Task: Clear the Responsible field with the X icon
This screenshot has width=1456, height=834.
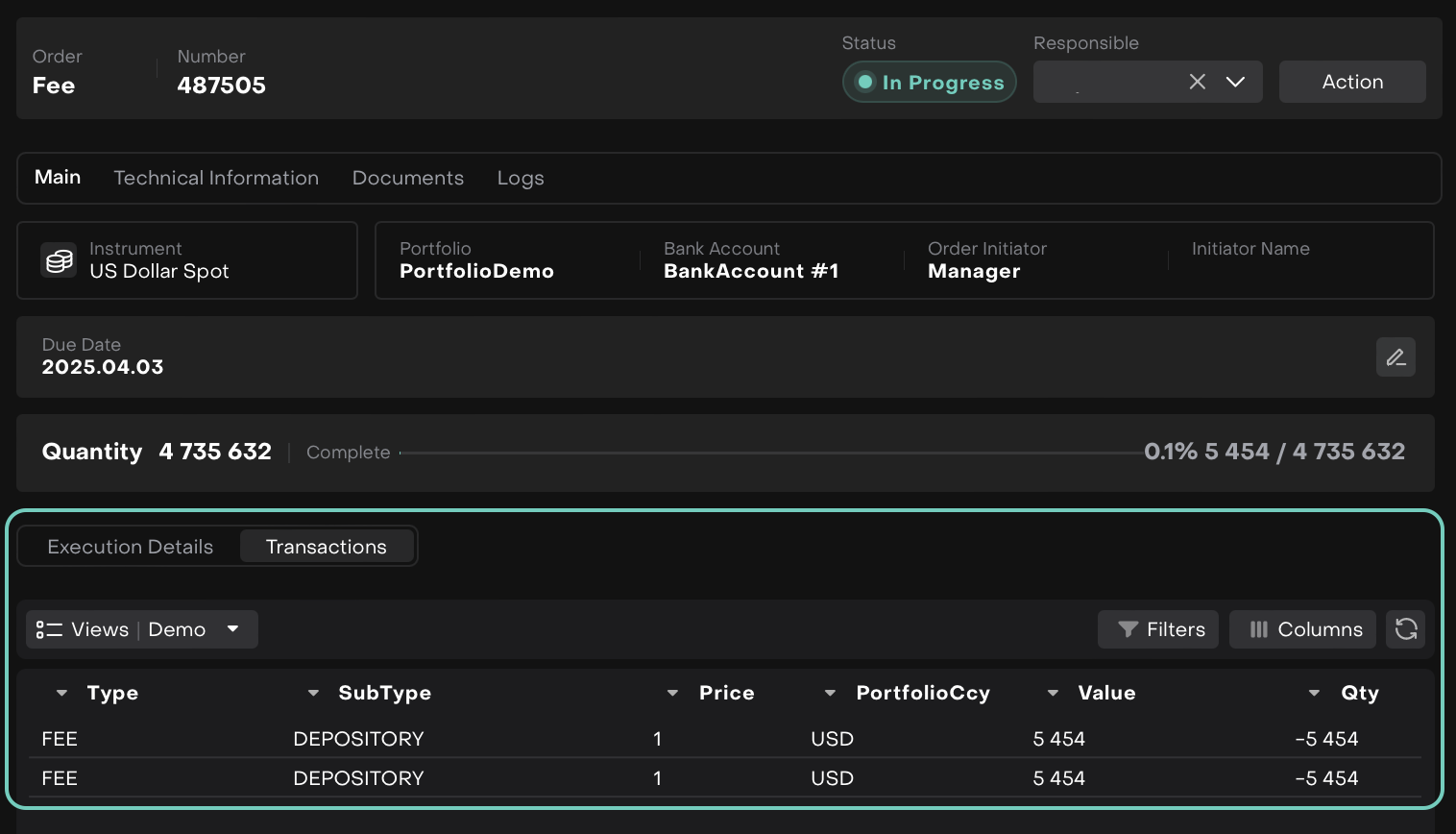Action: point(1197,82)
